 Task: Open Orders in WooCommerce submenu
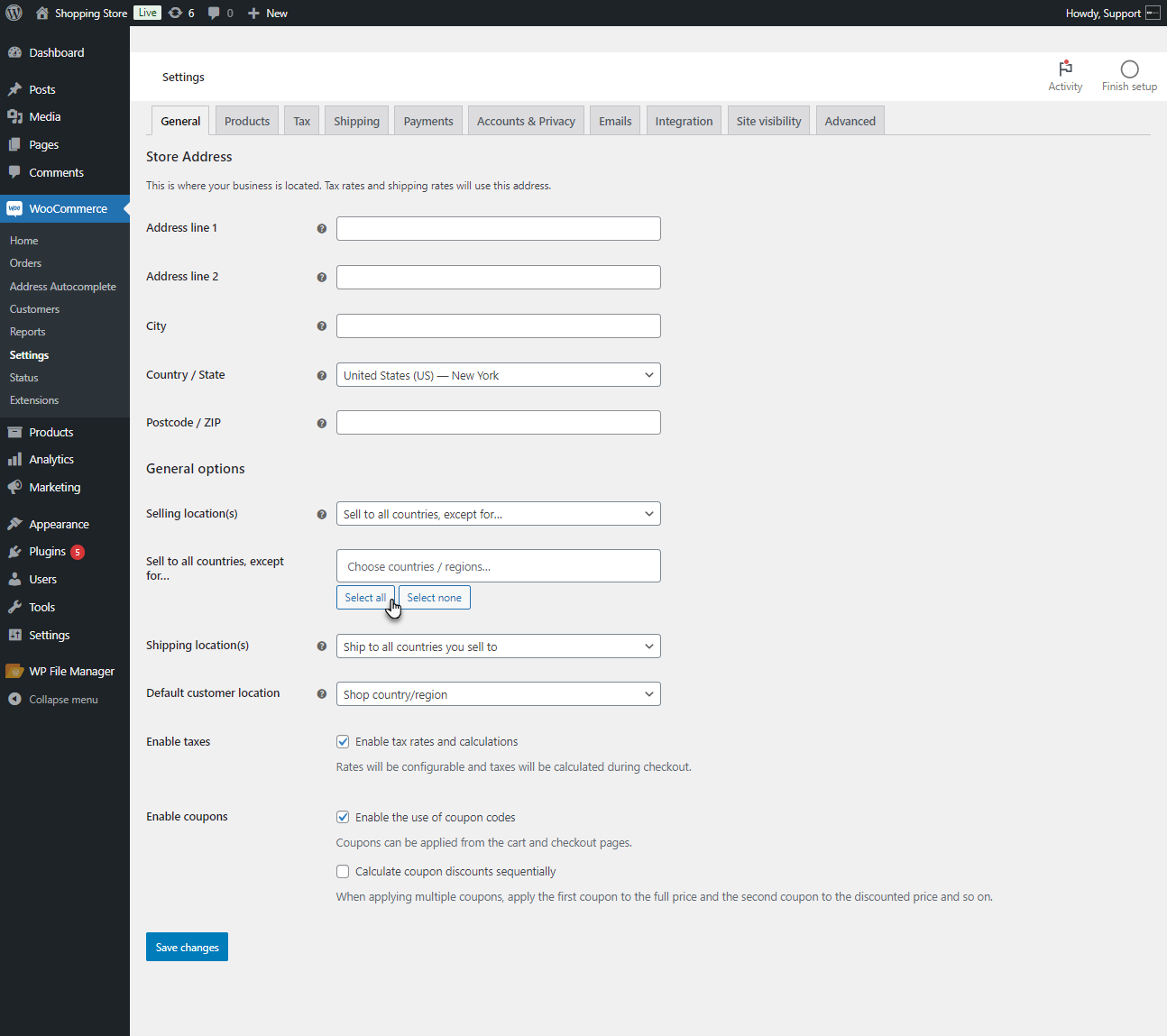click(x=26, y=263)
